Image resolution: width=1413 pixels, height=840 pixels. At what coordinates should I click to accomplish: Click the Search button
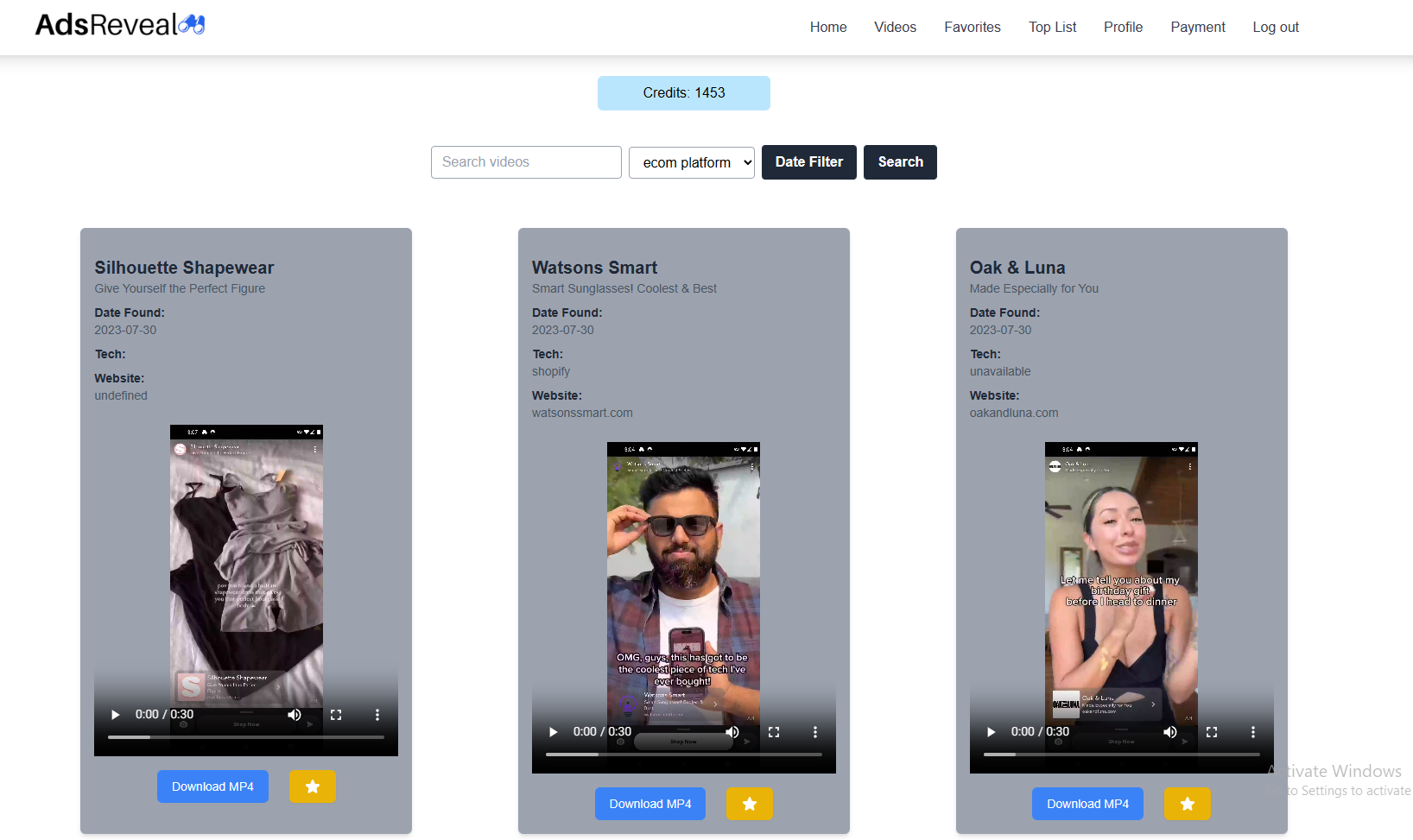(901, 162)
